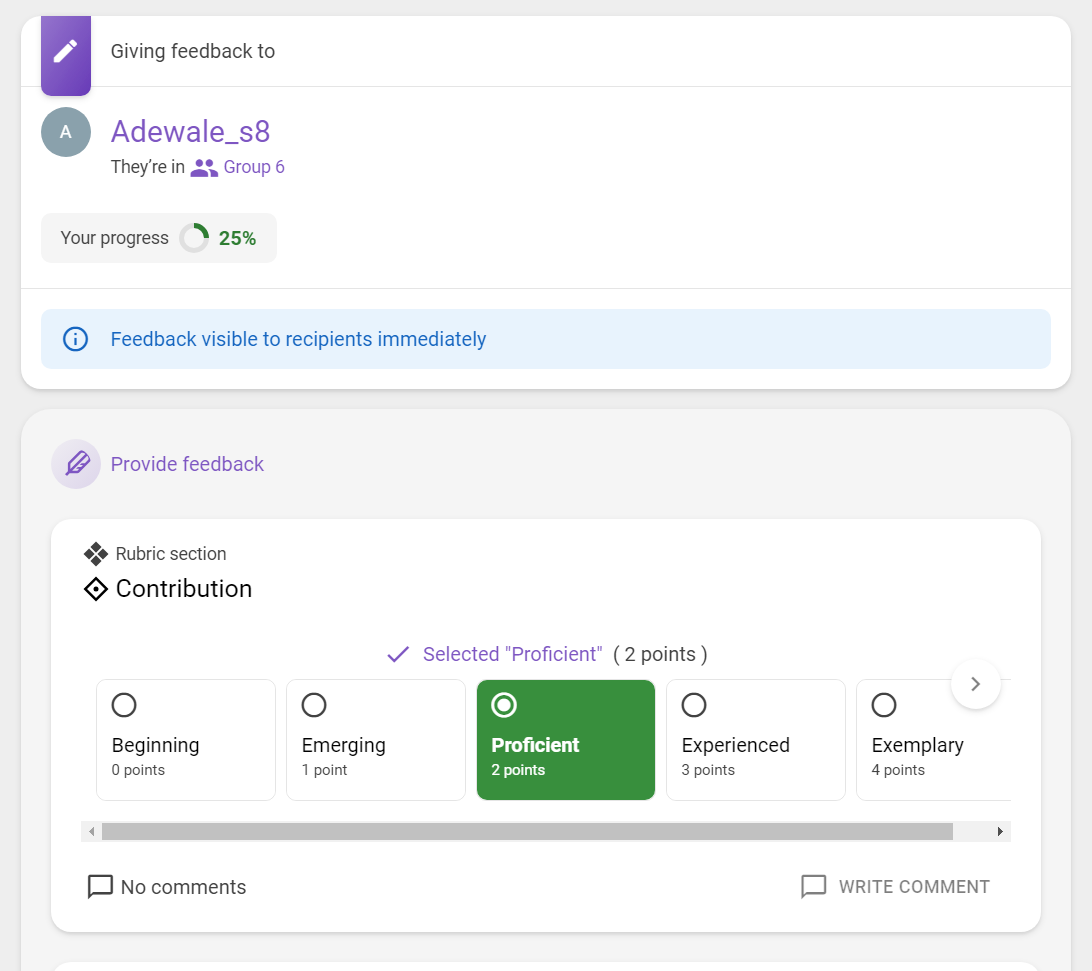Click the Feedback visible to recipients immediately text
The height and width of the screenshot is (971, 1092).
(x=298, y=339)
